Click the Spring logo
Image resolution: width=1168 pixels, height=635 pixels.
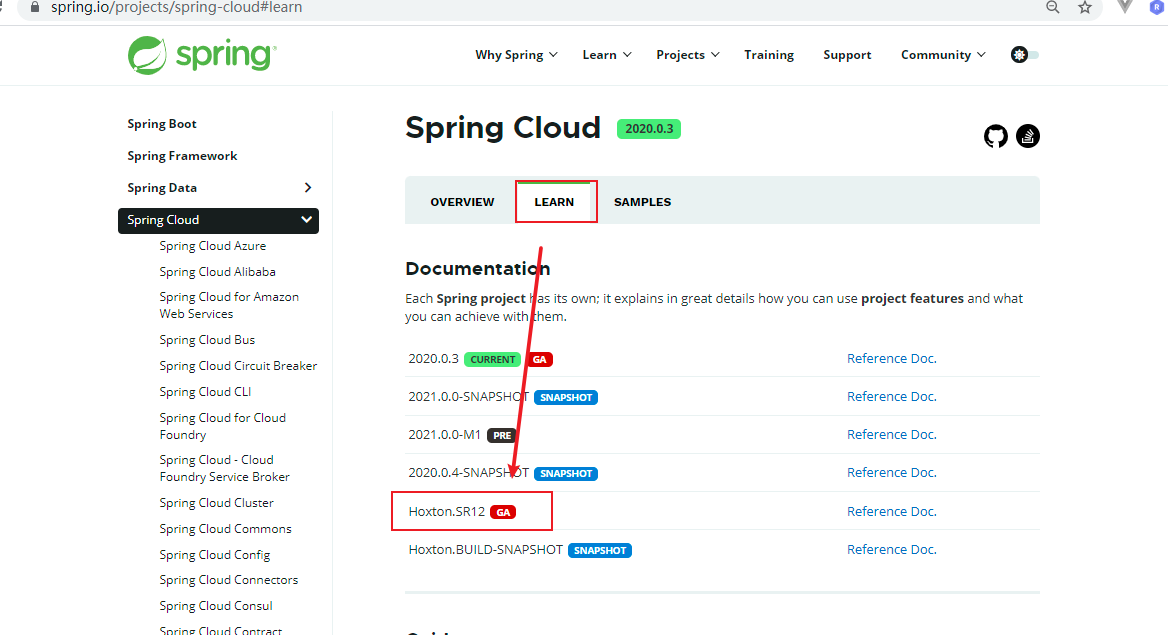[x=202, y=55]
